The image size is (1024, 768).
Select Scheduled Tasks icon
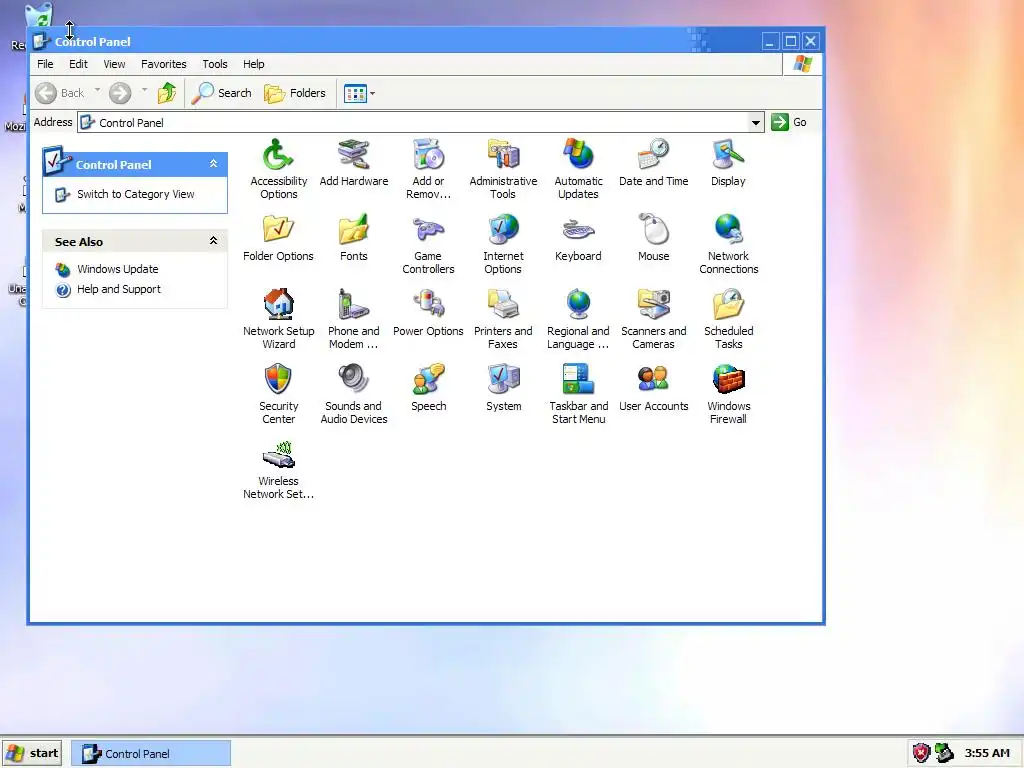click(x=728, y=319)
